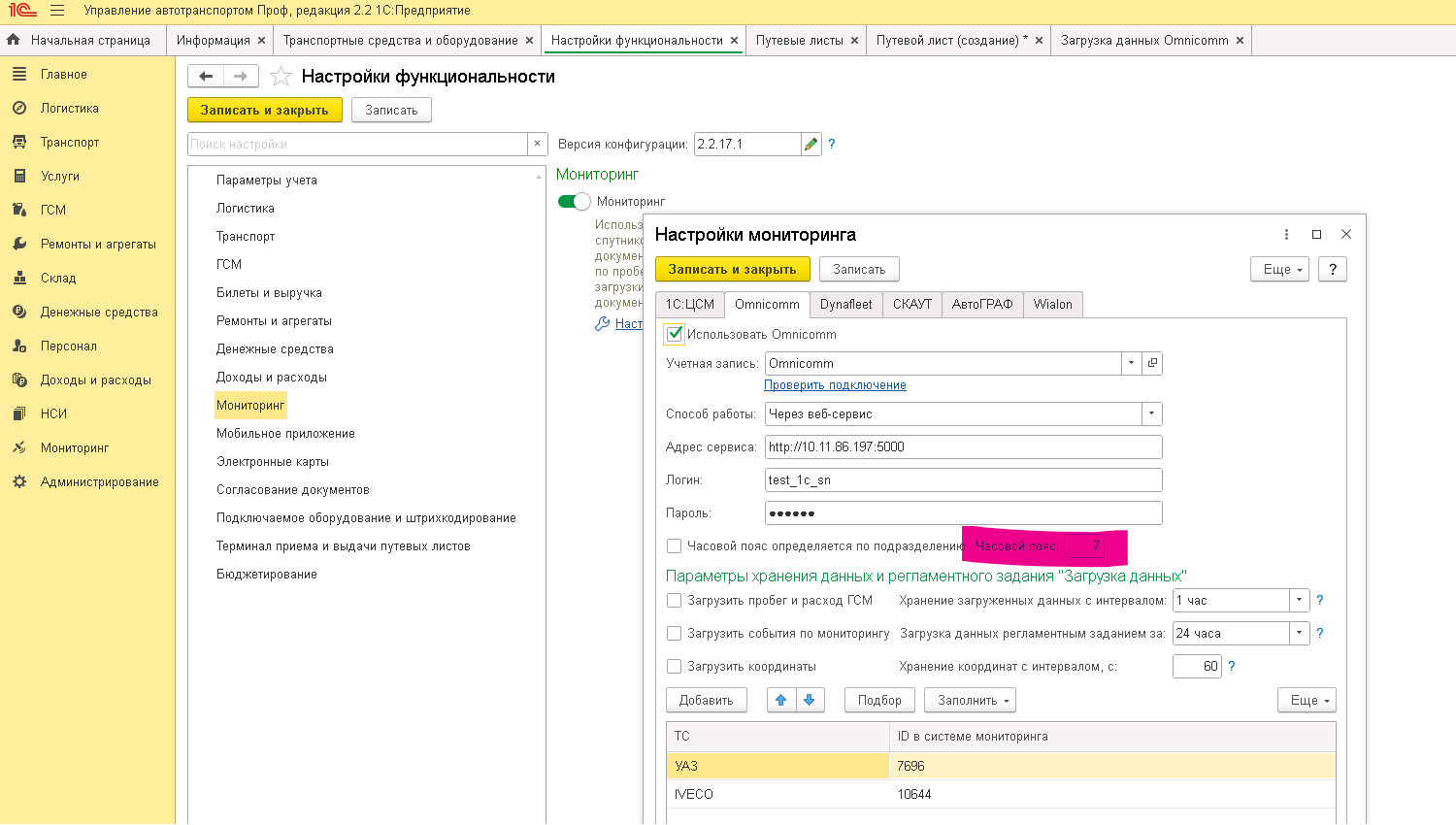Image resolution: width=1456 pixels, height=825 pixels.
Task: Click the Адрес сервиса input field
Action: pyautogui.click(x=962, y=447)
